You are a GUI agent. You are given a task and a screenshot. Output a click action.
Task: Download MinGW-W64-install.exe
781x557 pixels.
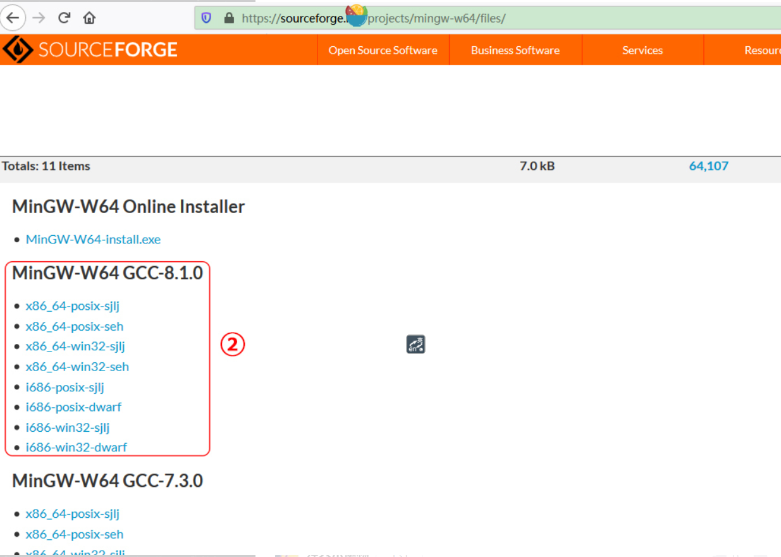[93, 239]
